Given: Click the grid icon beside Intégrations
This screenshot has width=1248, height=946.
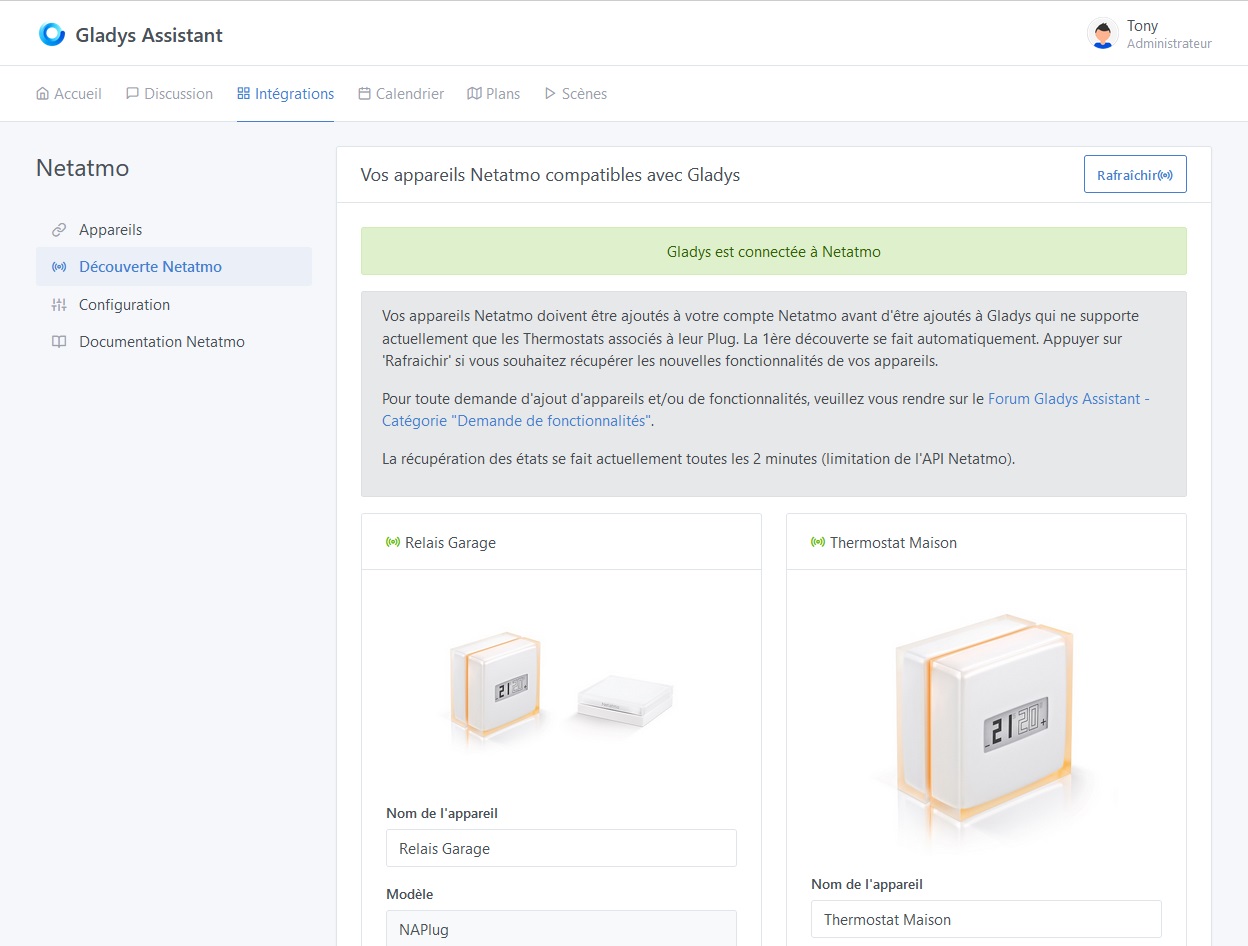Looking at the screenshot, I should coord(243,92).
